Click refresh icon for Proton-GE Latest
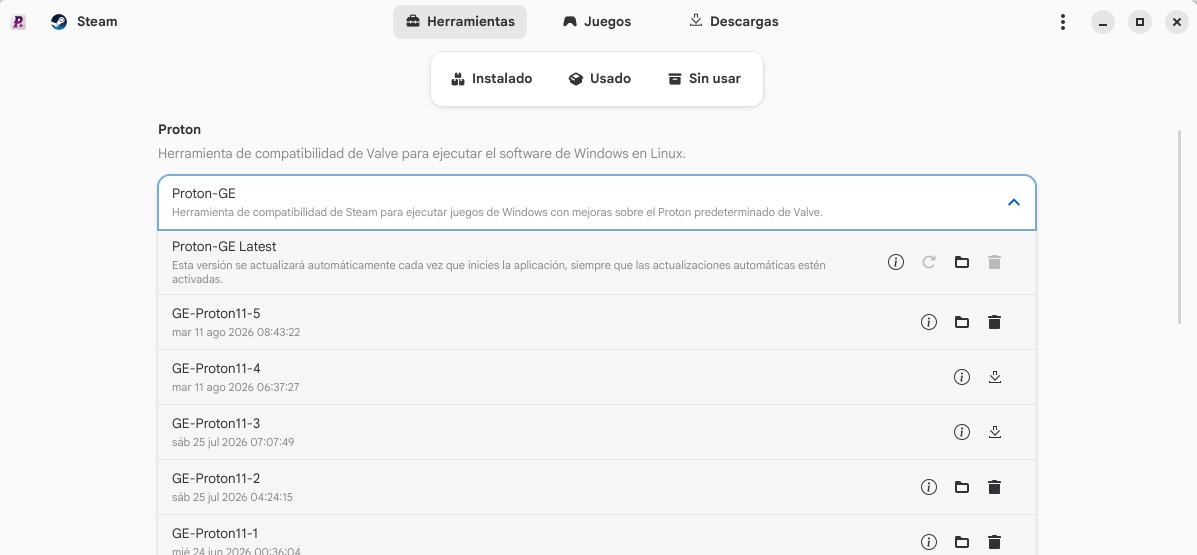1197x555 pixels. point(929,262)
